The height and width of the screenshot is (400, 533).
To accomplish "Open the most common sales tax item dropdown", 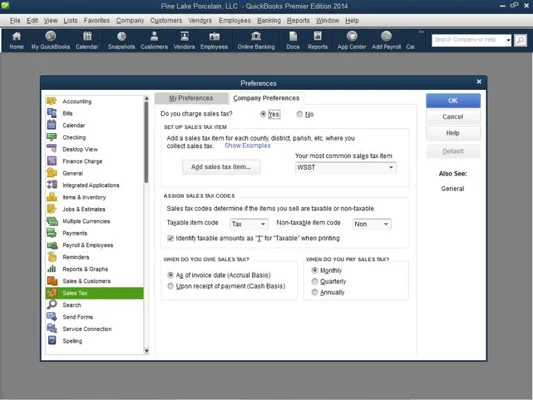I will [391, 167].
